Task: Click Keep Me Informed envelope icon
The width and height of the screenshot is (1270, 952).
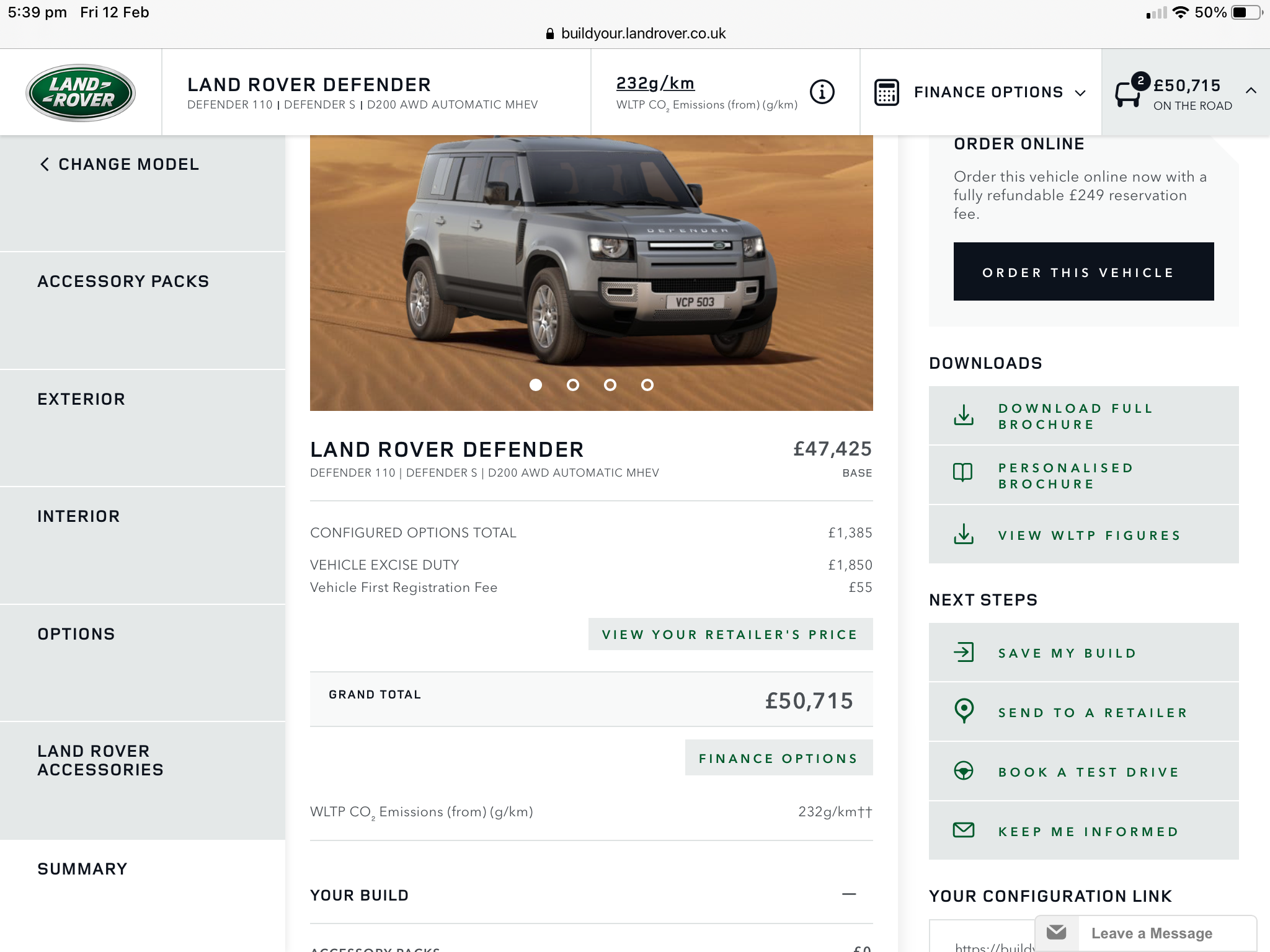Action: click(964, 830)
